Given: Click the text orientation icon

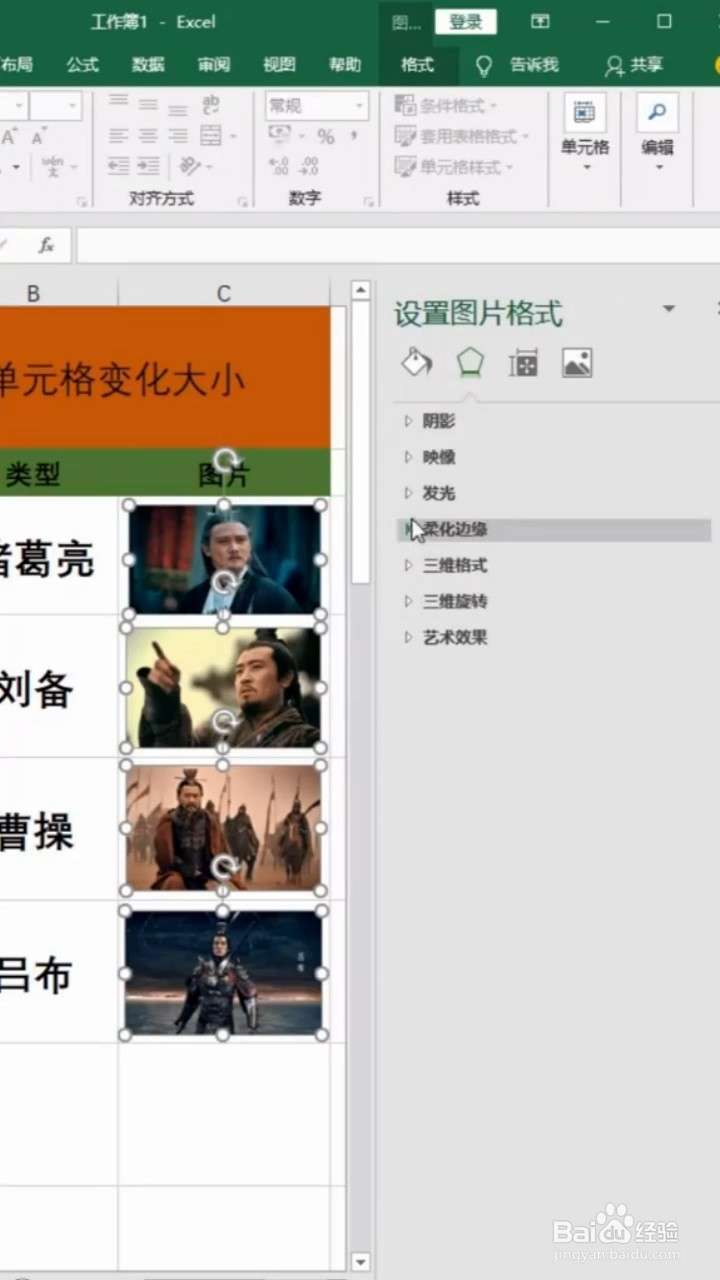Looking at the screenshot, I should (x=188, y=167).
